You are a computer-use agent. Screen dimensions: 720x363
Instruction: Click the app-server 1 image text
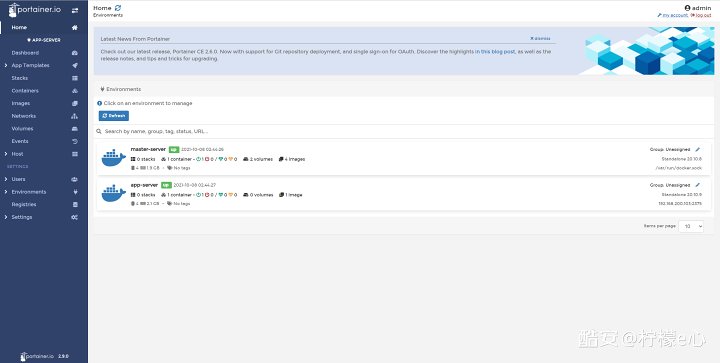tap(291, 195)
